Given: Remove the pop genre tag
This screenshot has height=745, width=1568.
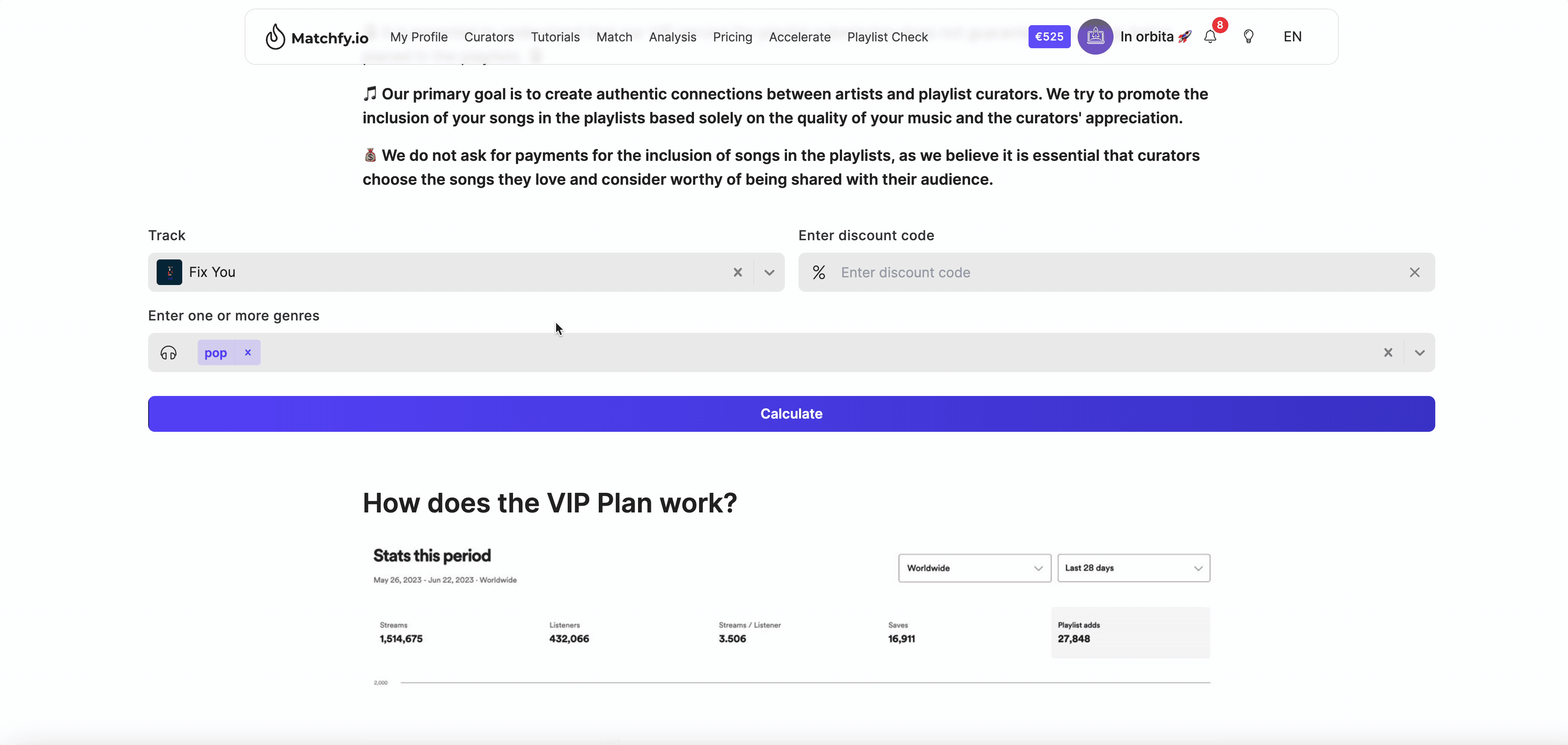Looking at the screenshot, I should 248,352.
